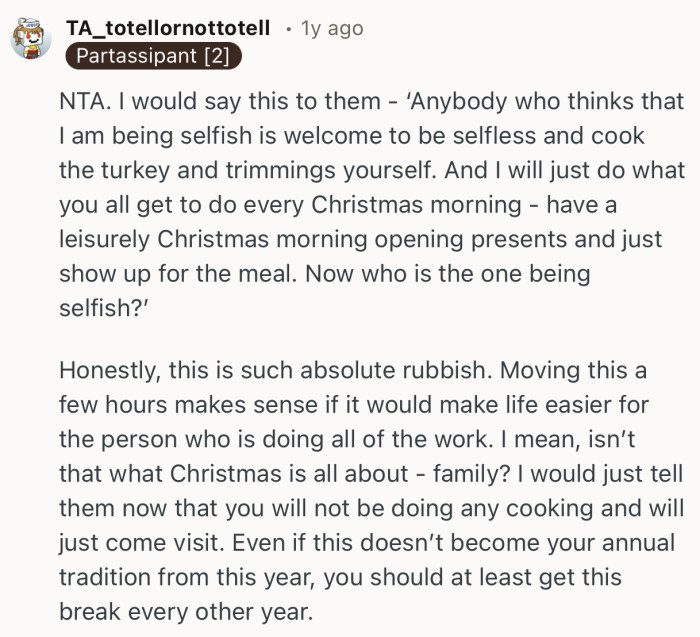Click the word "selfish?'" ending the first paragraph
Viewport: 700px width, 637px height.
[99, 306]
